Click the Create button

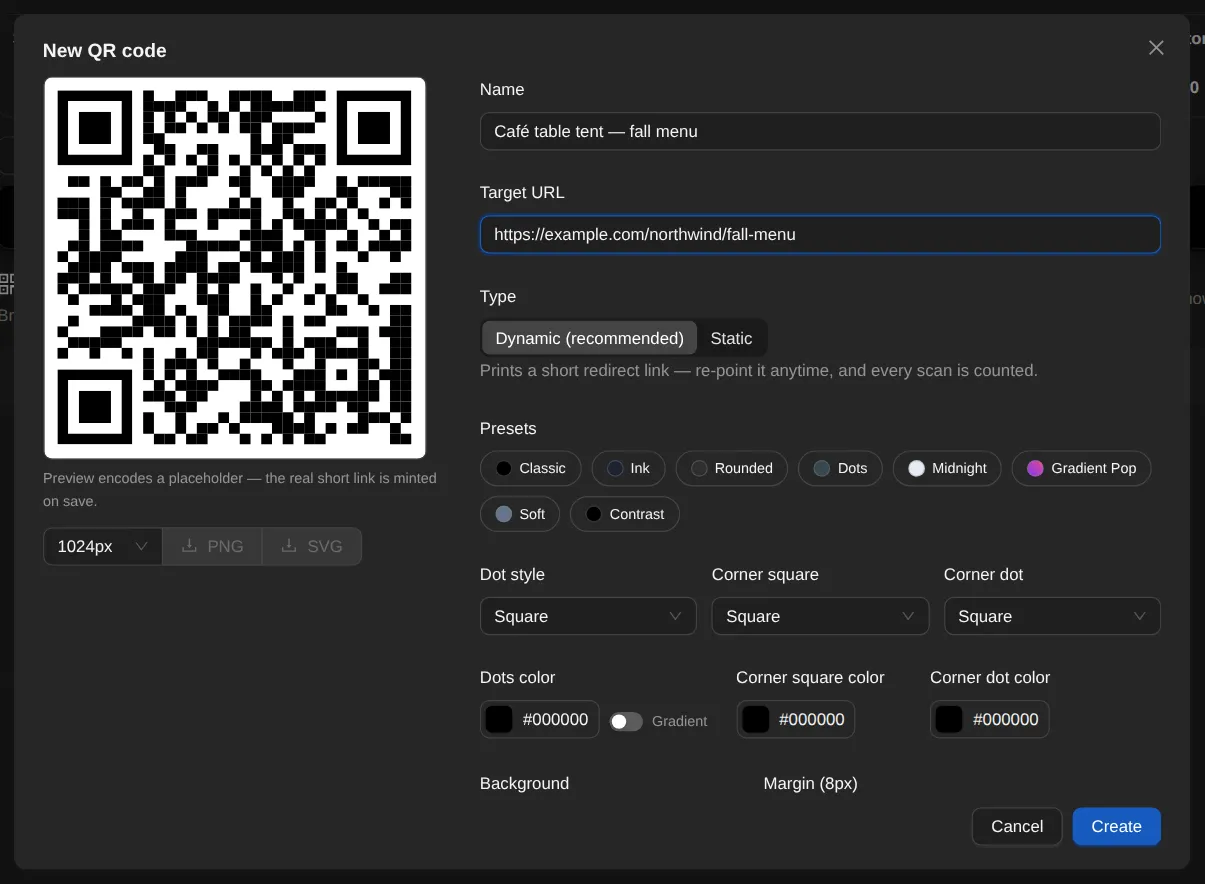click(x=1116, y=826)
